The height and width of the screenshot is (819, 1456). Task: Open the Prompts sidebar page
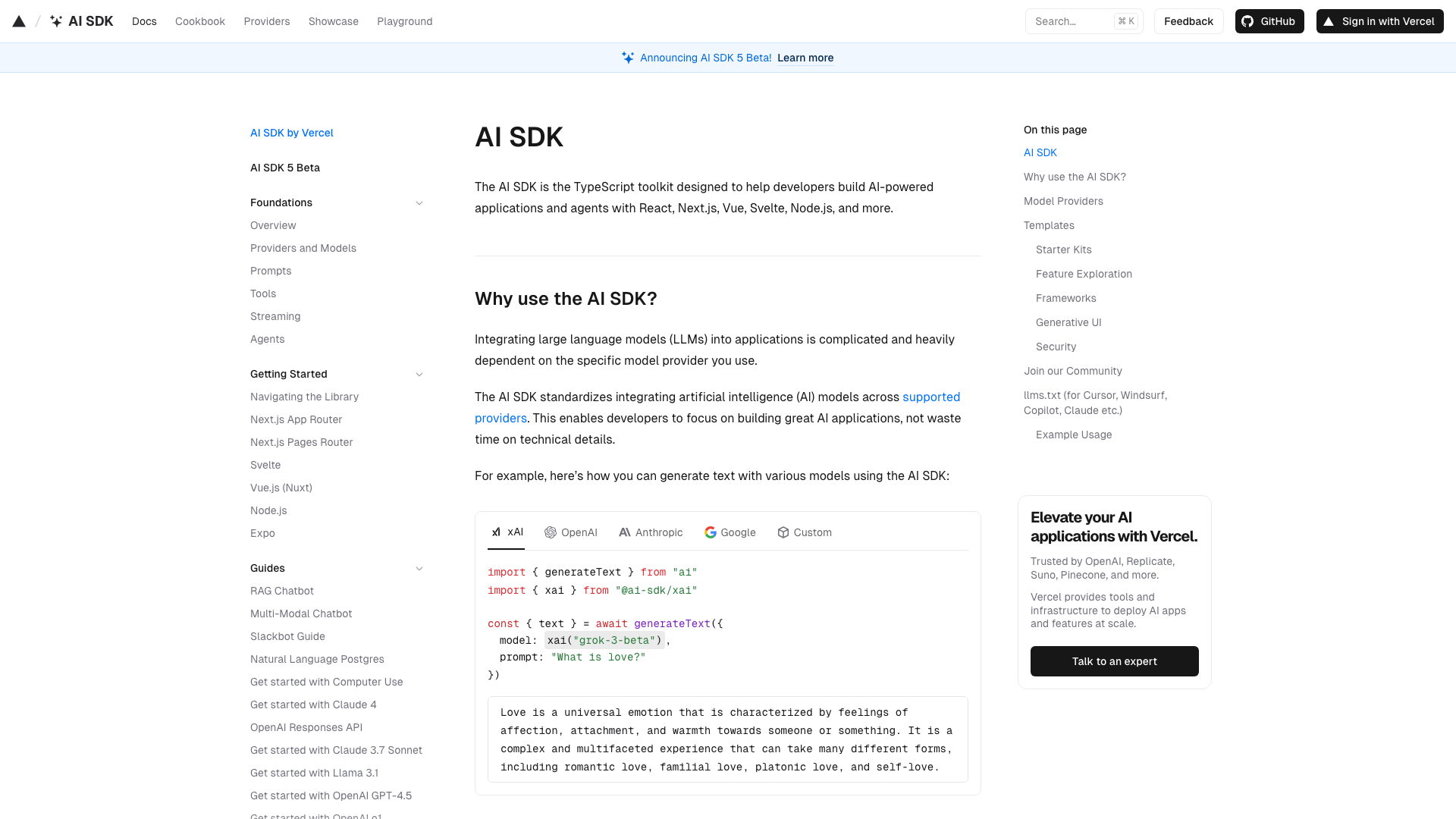271,271
